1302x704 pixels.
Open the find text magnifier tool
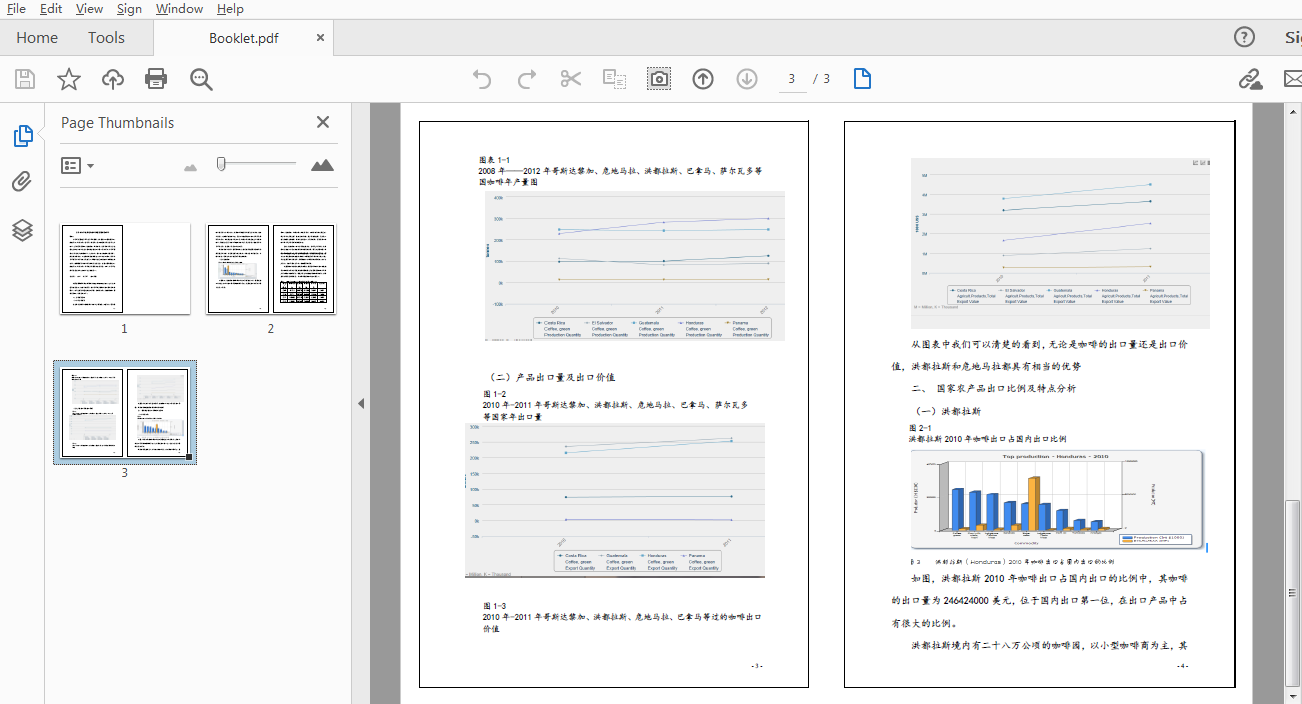[201, 80]
